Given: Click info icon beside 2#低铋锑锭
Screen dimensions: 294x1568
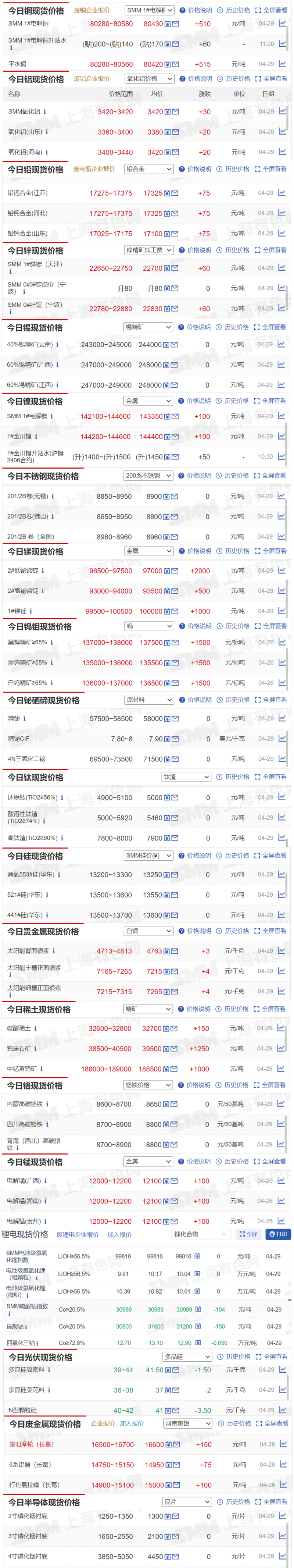Looking at the screenshot, I should (x=43, y=571).
